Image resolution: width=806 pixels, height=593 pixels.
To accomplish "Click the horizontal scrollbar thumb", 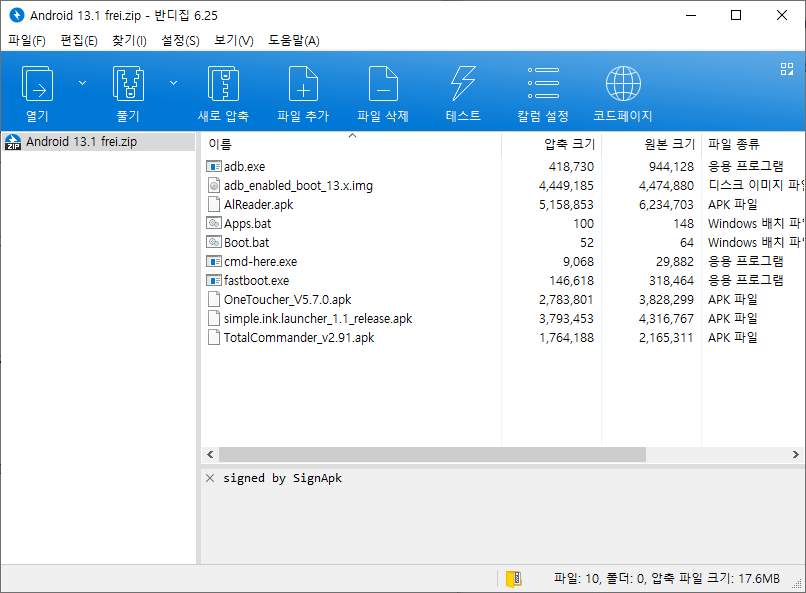I will (x=432, y=454).
